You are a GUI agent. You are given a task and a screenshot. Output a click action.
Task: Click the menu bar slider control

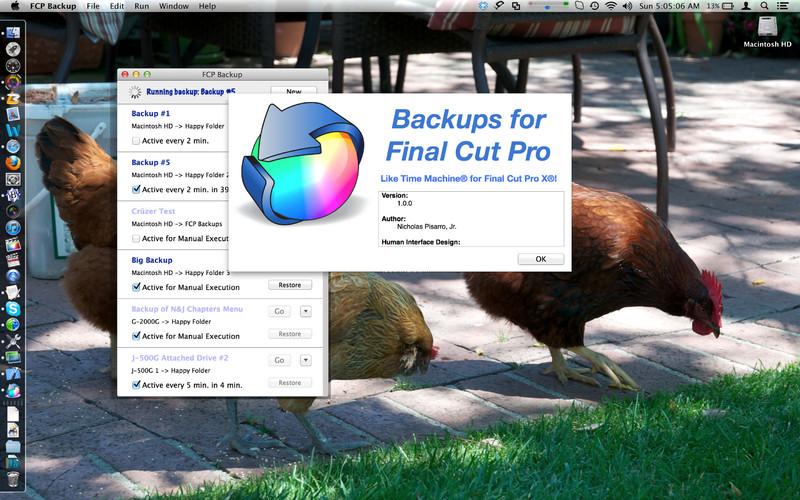[548, 6]
